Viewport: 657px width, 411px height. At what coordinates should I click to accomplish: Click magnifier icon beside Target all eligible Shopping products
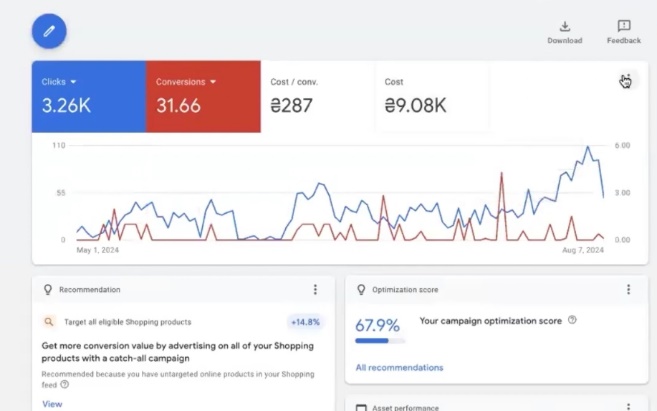(x=47, y=322)
